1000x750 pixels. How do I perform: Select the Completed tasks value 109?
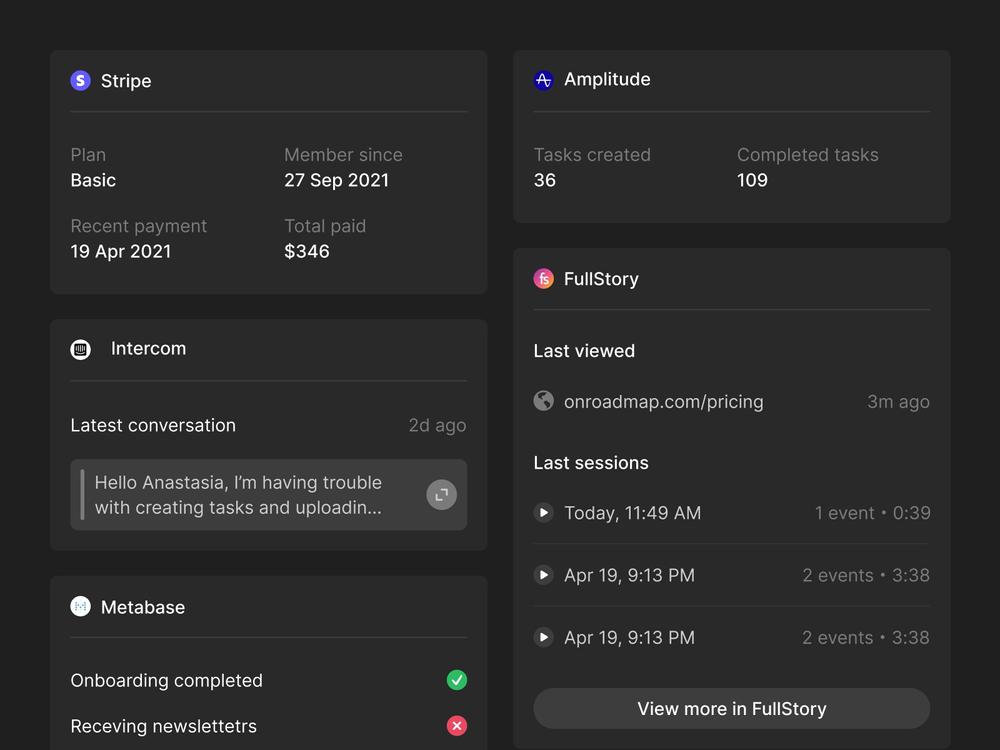tap(752, 180)
